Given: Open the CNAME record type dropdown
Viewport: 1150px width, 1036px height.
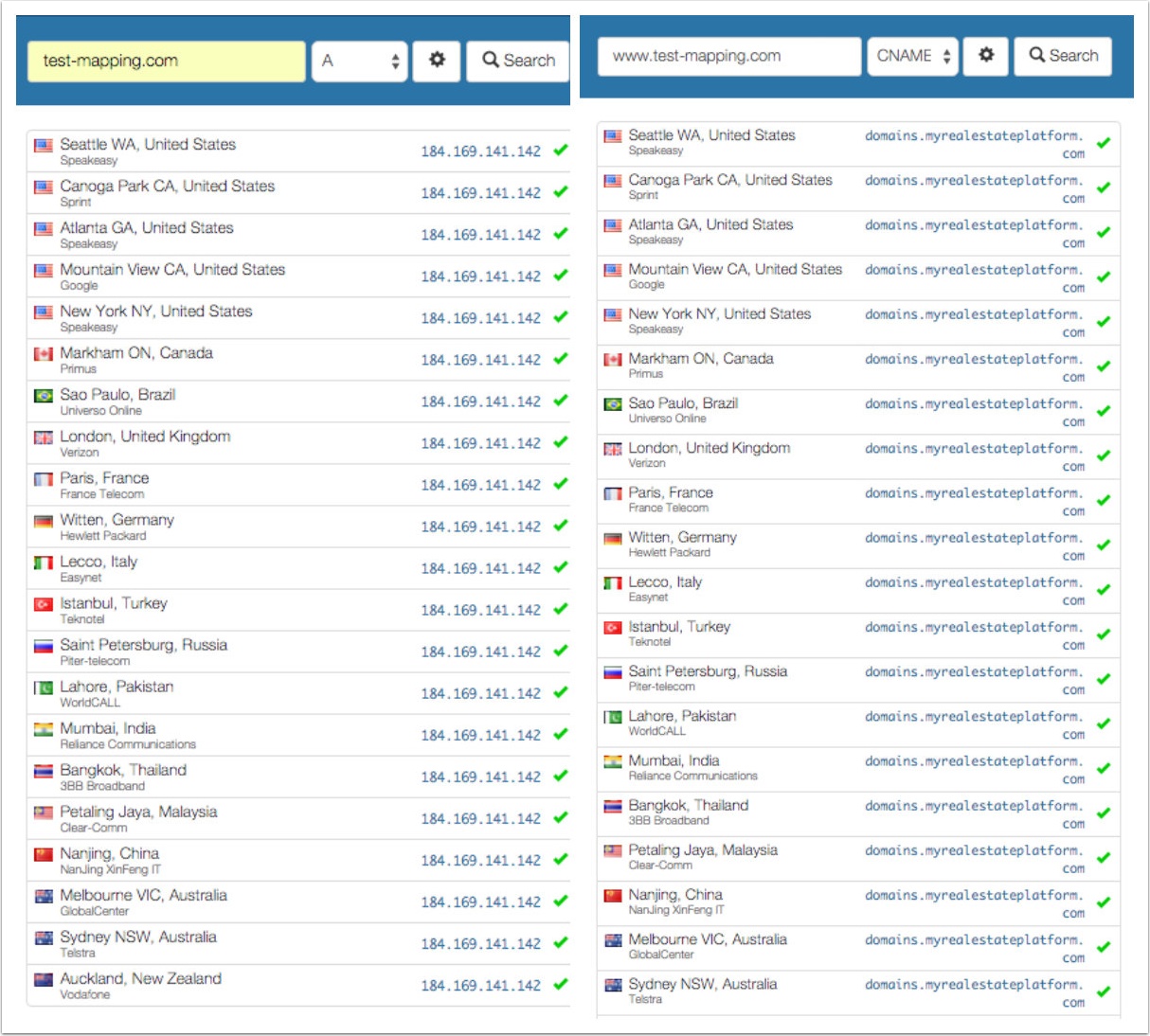Looking at the screenshot, I should [x=913, y=56].
